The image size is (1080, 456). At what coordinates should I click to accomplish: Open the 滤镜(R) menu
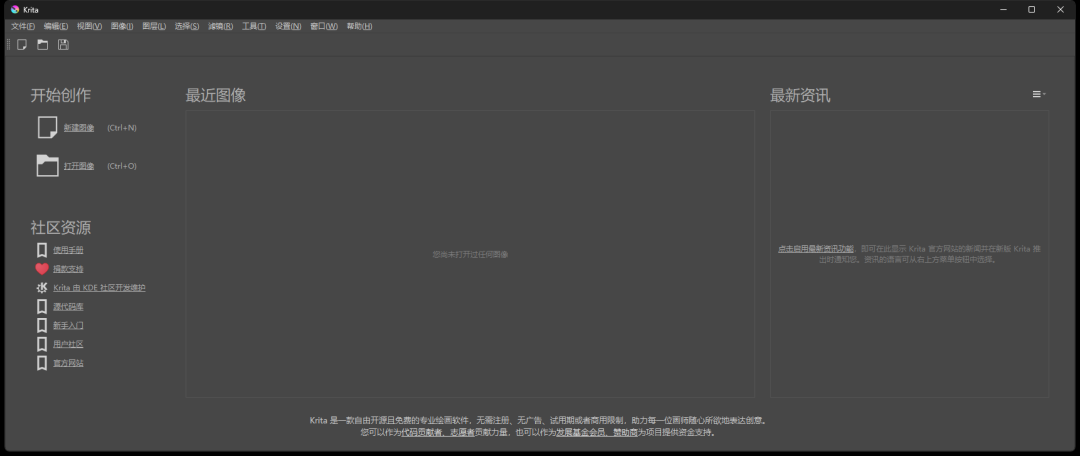(220, 26)
